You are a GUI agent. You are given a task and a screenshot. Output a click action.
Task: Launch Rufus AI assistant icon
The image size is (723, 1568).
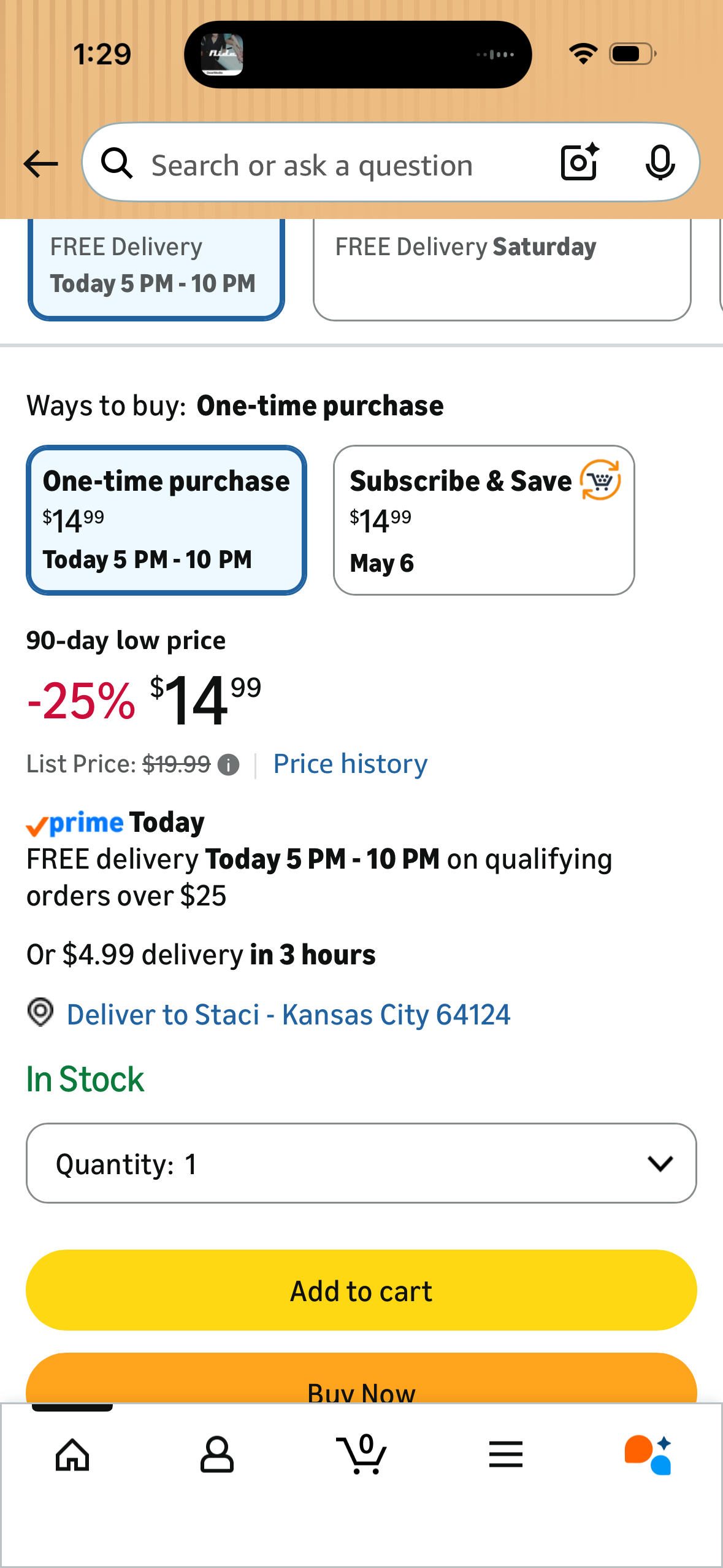[648, 1455]
